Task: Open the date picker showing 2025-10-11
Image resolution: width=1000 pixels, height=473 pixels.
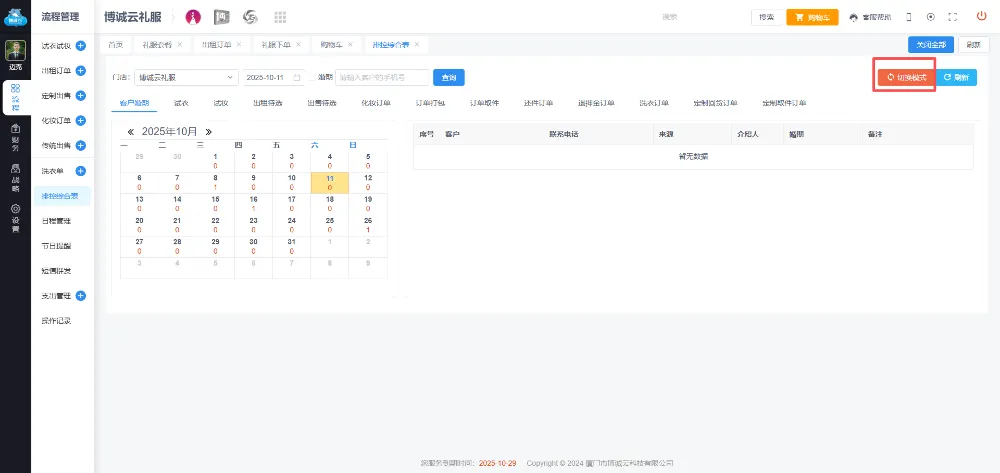Action: point(273,77)
